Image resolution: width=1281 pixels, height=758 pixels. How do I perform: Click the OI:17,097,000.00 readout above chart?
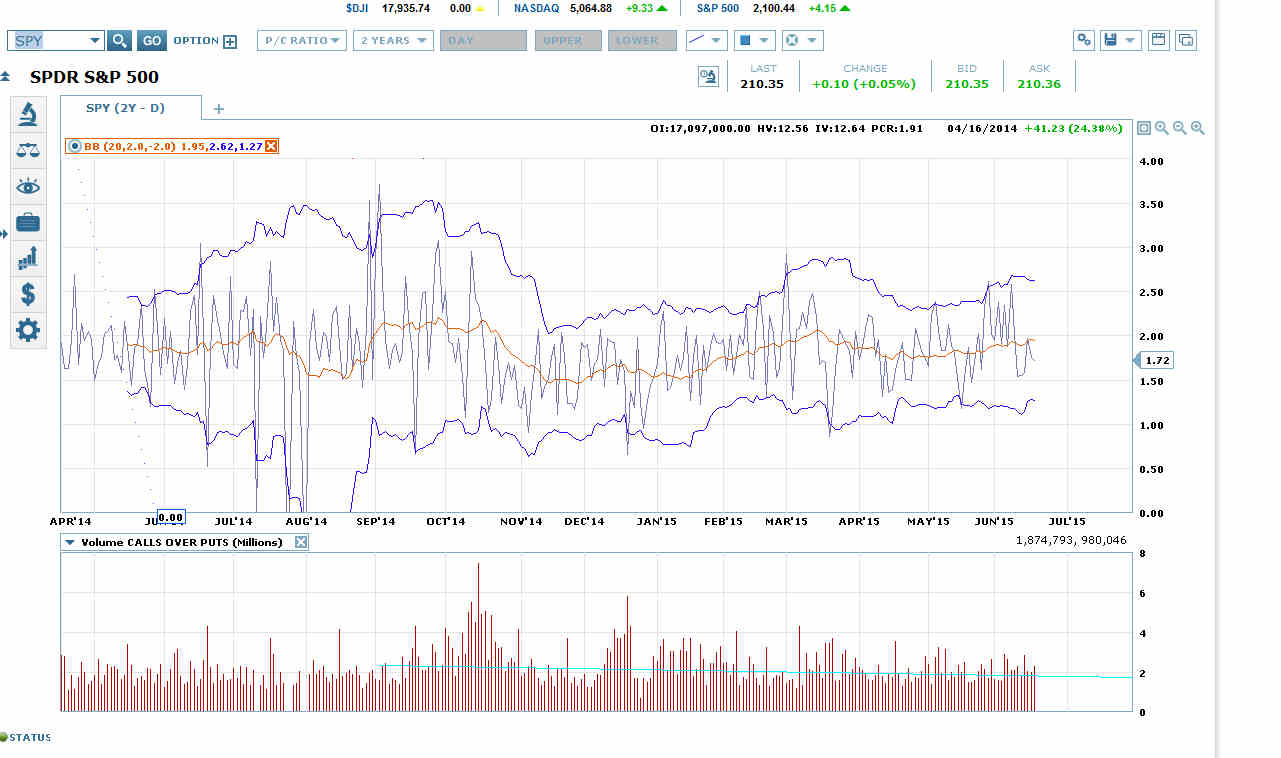pyautogui.click(x=700, y=128)
